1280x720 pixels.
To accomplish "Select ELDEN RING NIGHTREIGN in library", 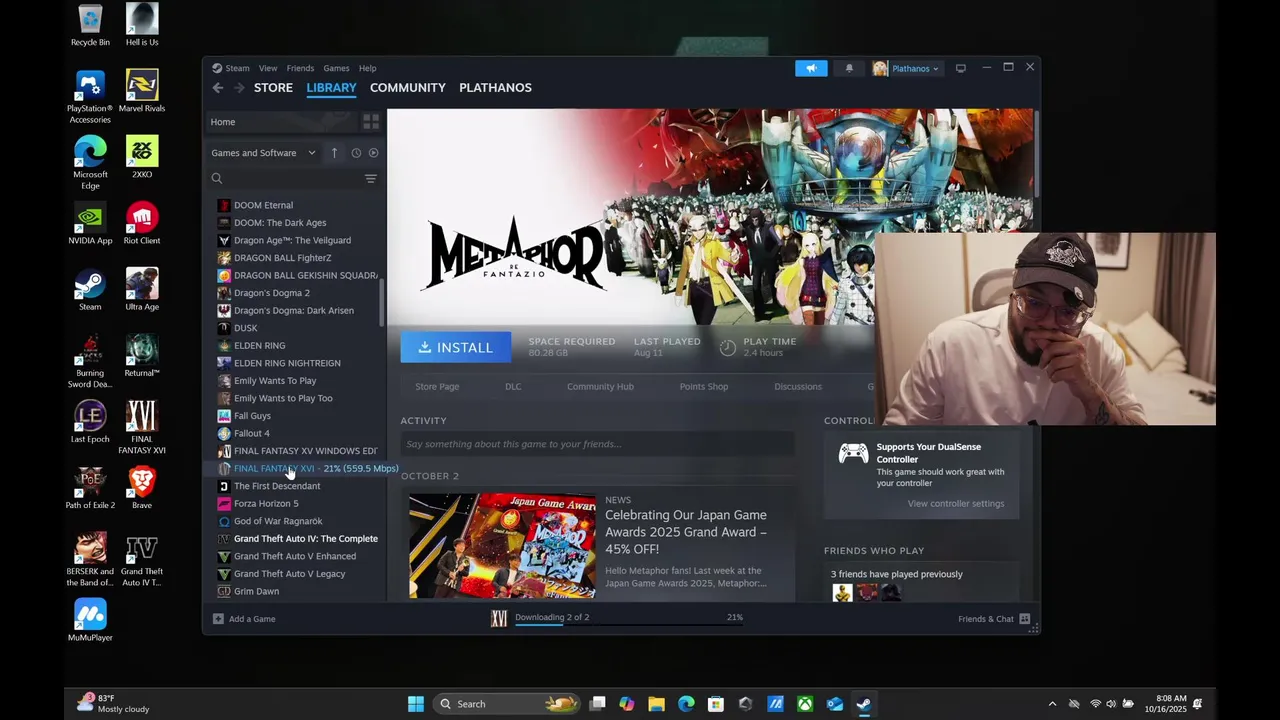I will point(287,363).
